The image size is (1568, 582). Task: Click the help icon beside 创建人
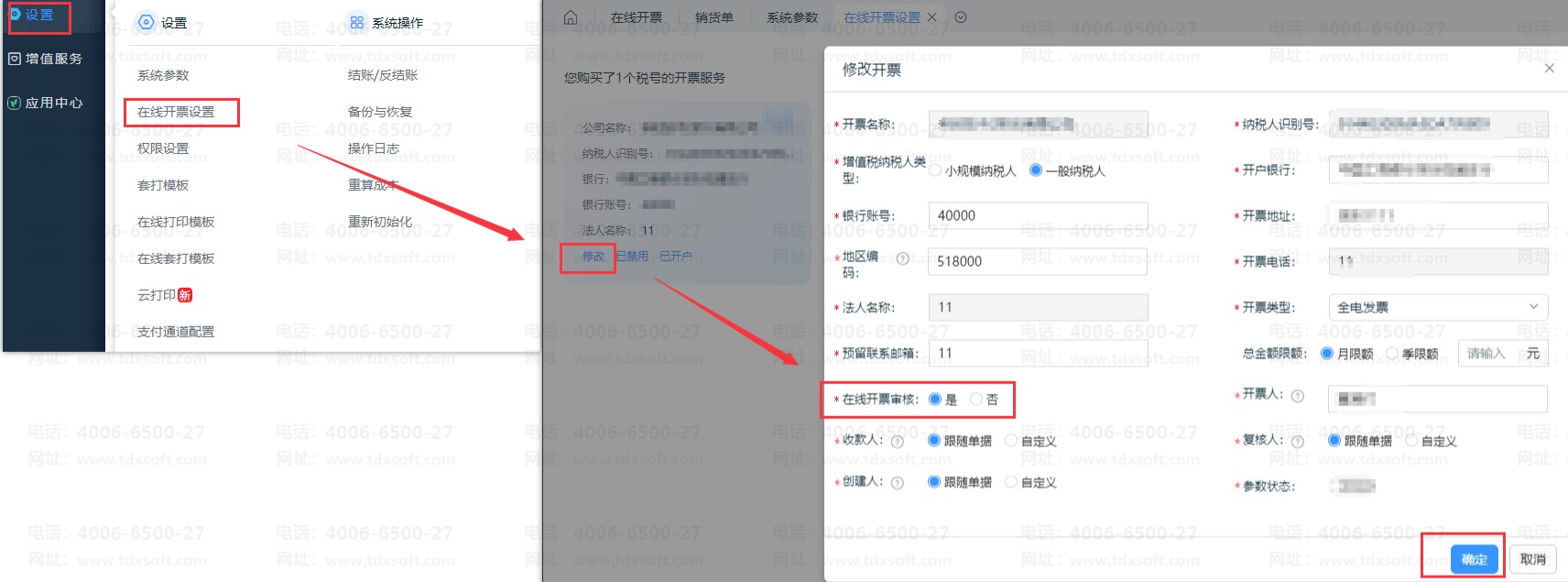pyautogui.click(x=897, y=483)
